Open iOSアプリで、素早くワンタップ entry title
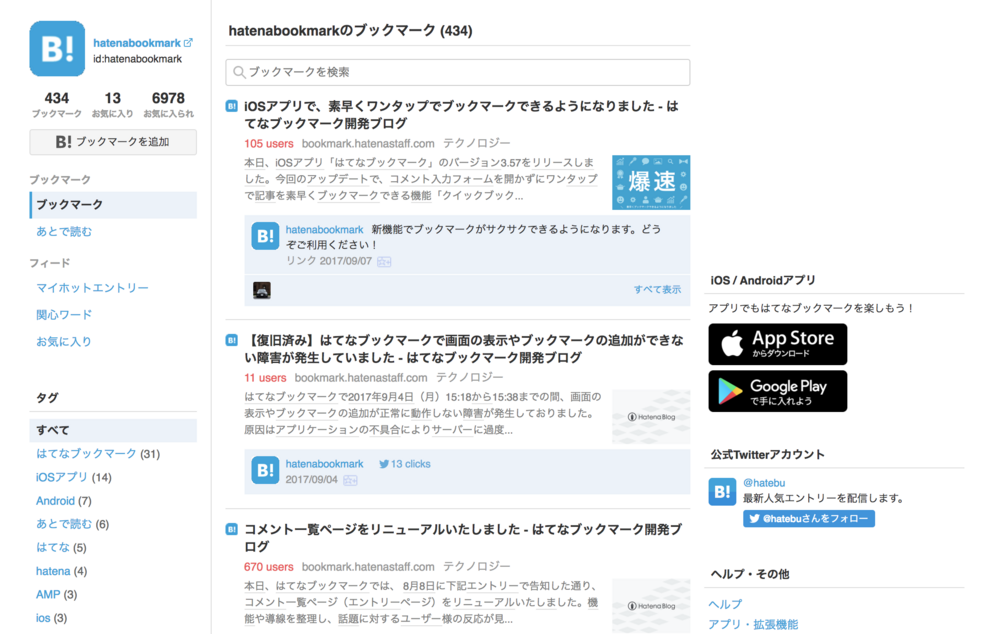1000x634 pixels. 461,114
